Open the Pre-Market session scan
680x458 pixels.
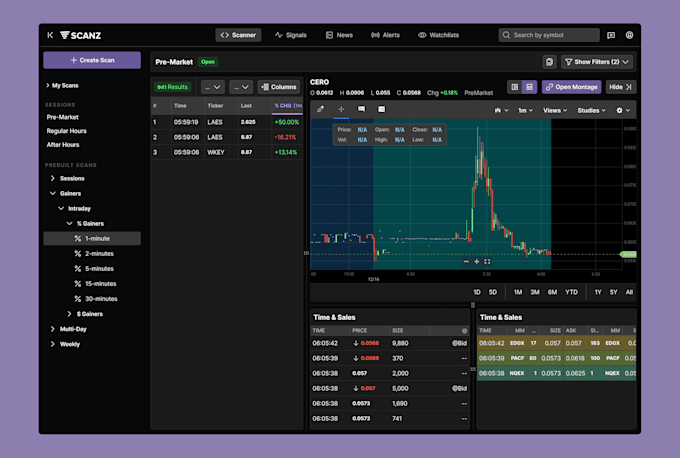click(63, 117)
